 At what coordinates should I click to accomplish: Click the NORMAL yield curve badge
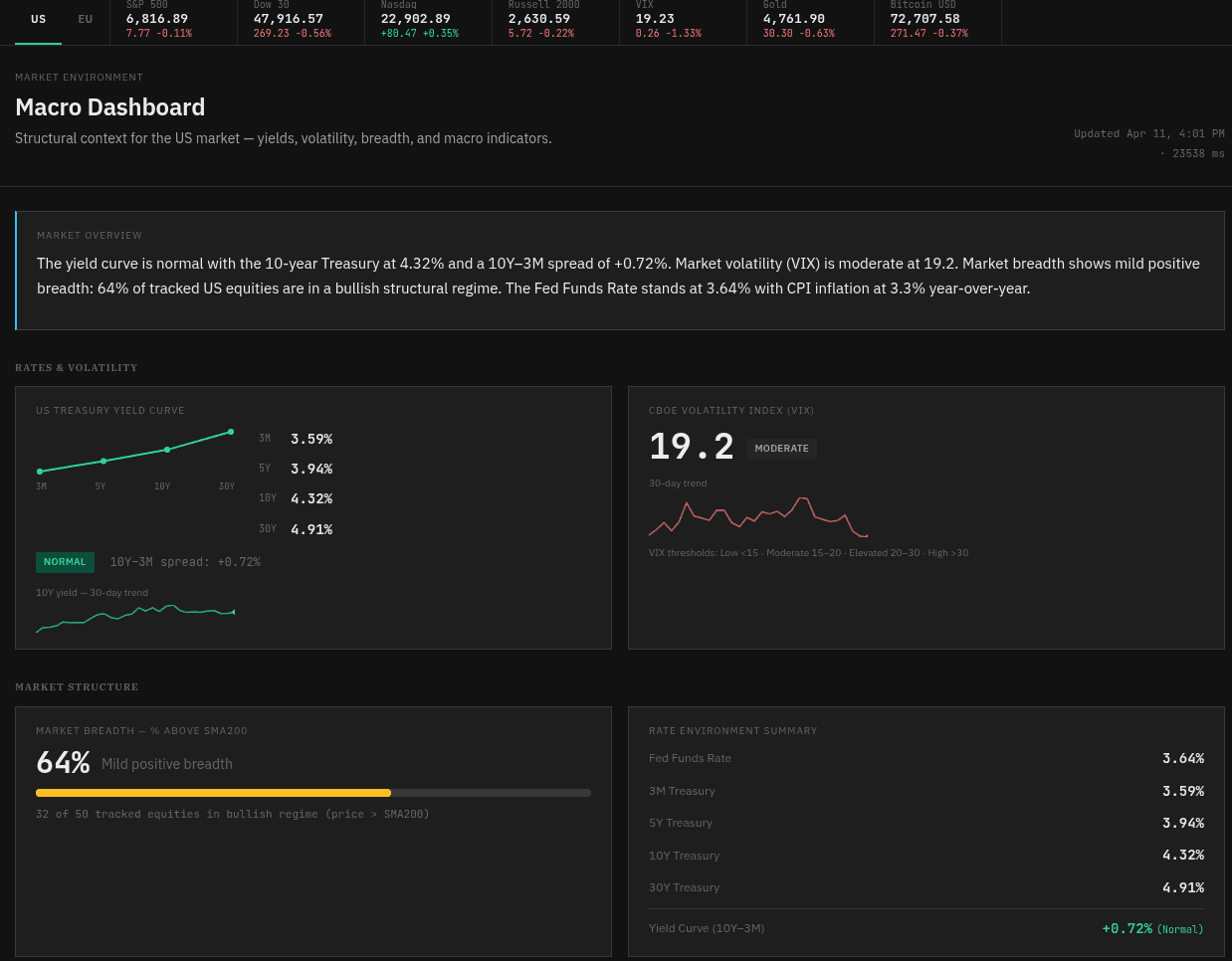65,561
